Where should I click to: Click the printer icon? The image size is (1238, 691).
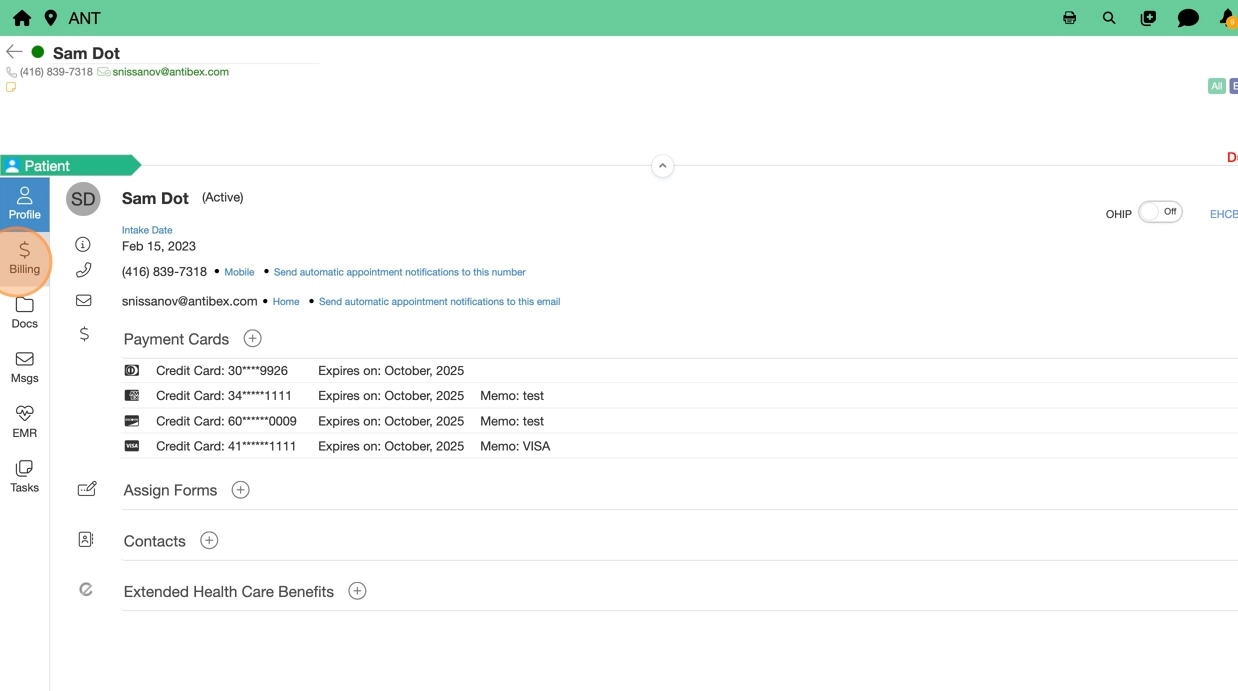pos(1069,18)
